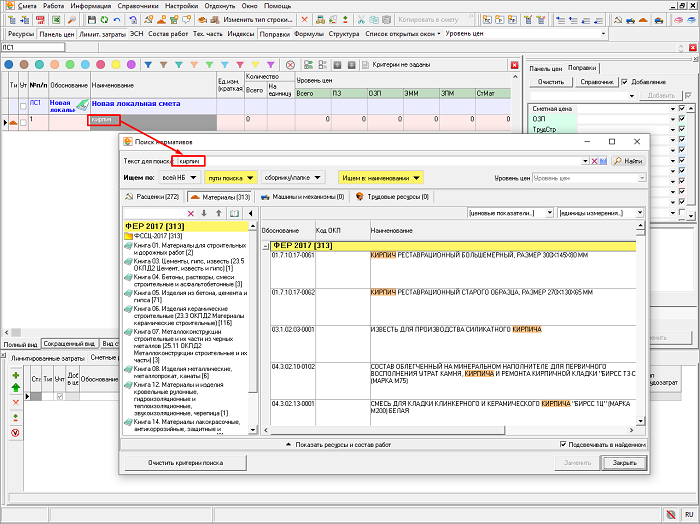Screen dimensions: 700x524
Task: Click the copy icon next to scissors
Action: point(374,20)
